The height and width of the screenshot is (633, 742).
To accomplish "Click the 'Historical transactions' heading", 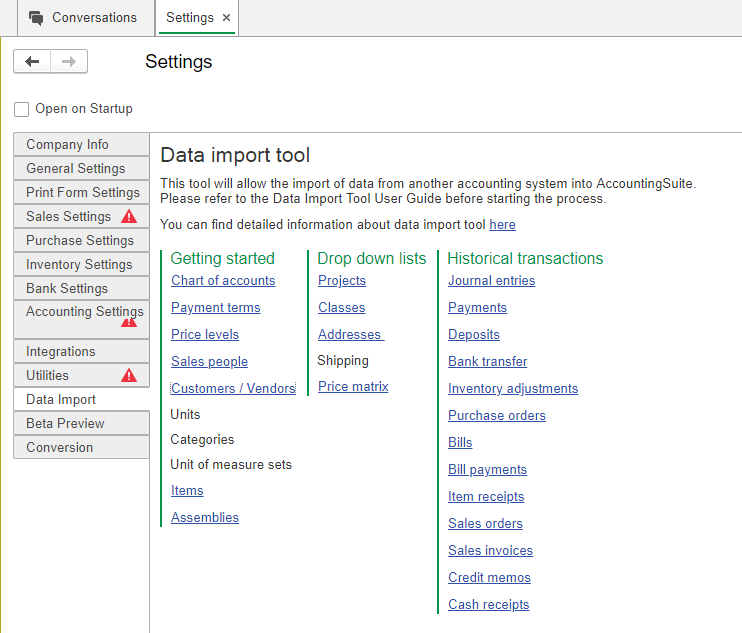I will 525,258.
